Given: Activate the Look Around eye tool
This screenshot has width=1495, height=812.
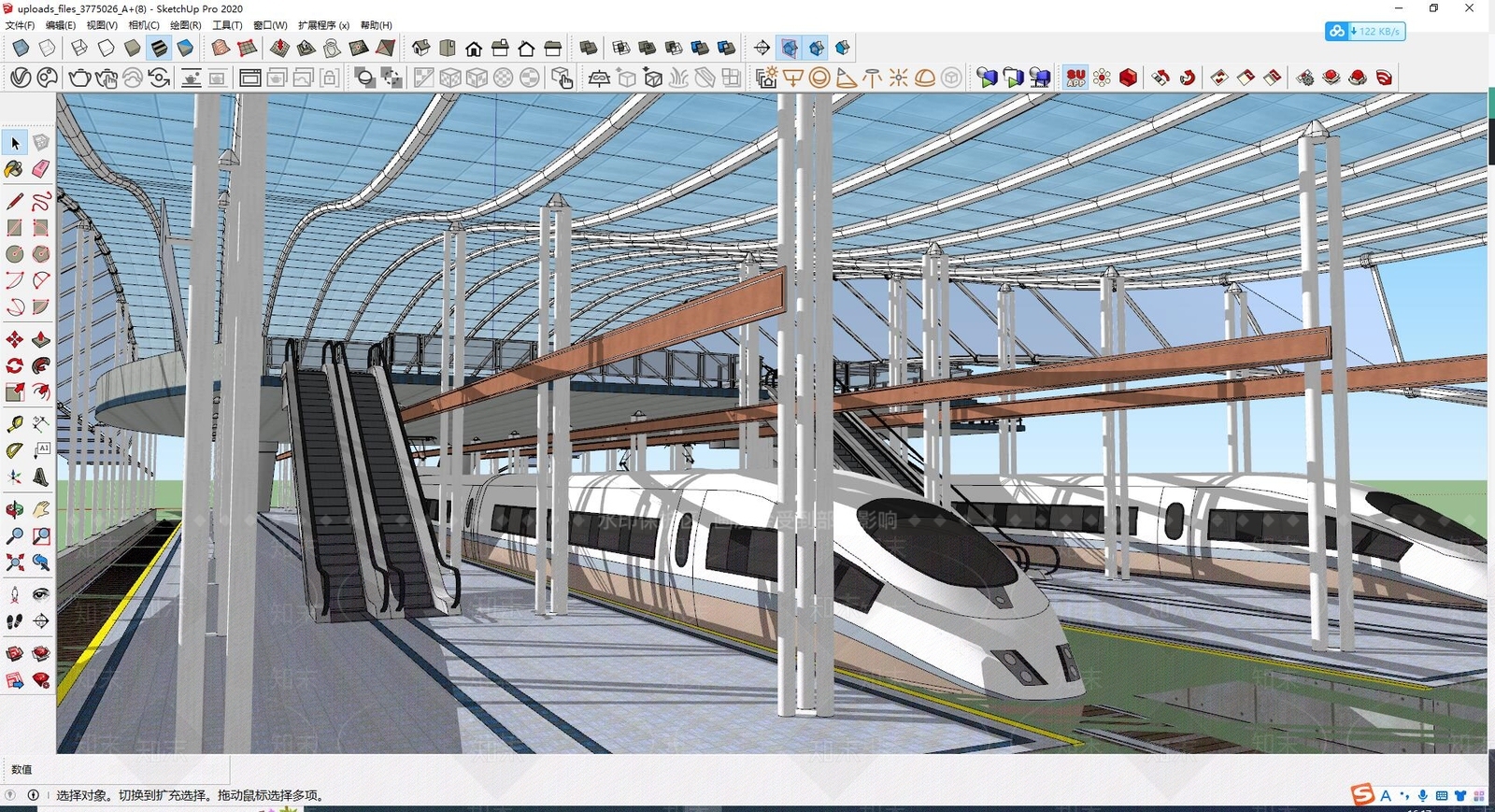Looking at the screenshot, I should [41, 594].
